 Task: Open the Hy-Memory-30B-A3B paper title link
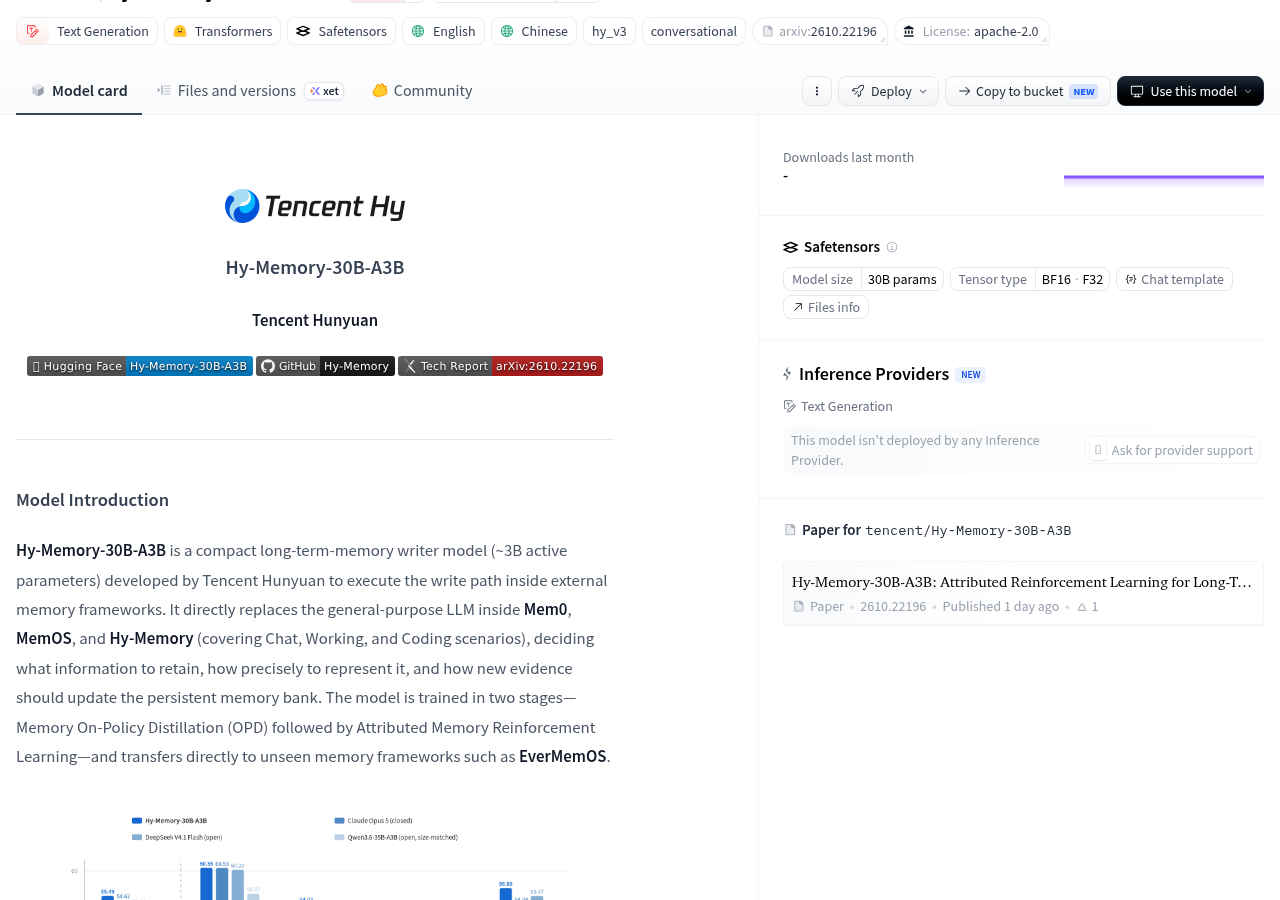1022,582
